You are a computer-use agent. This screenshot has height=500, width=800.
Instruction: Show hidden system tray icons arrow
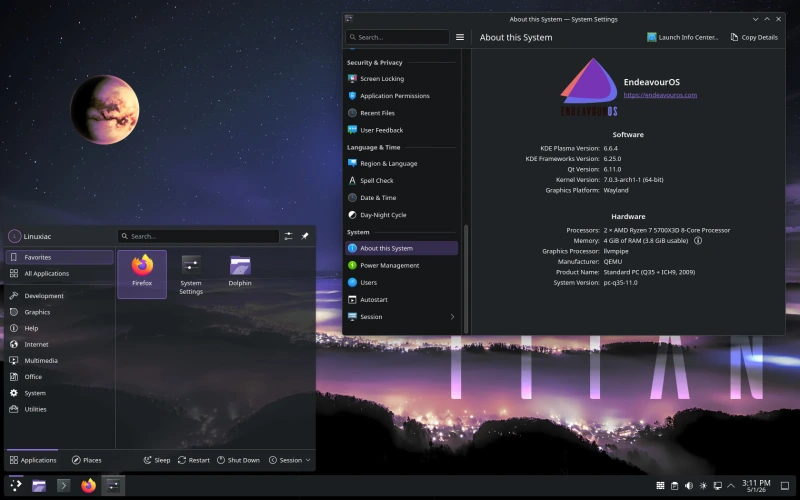731,486
